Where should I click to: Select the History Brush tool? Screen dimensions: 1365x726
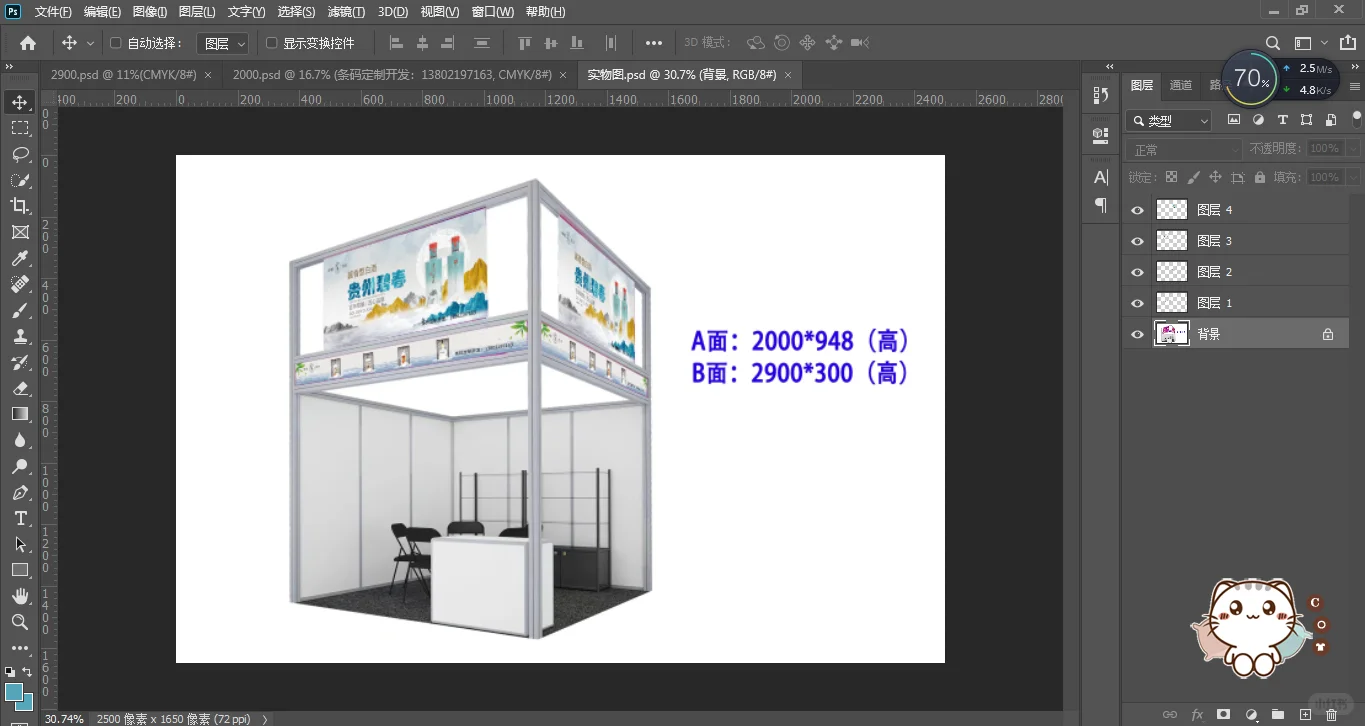pos(20,362)
